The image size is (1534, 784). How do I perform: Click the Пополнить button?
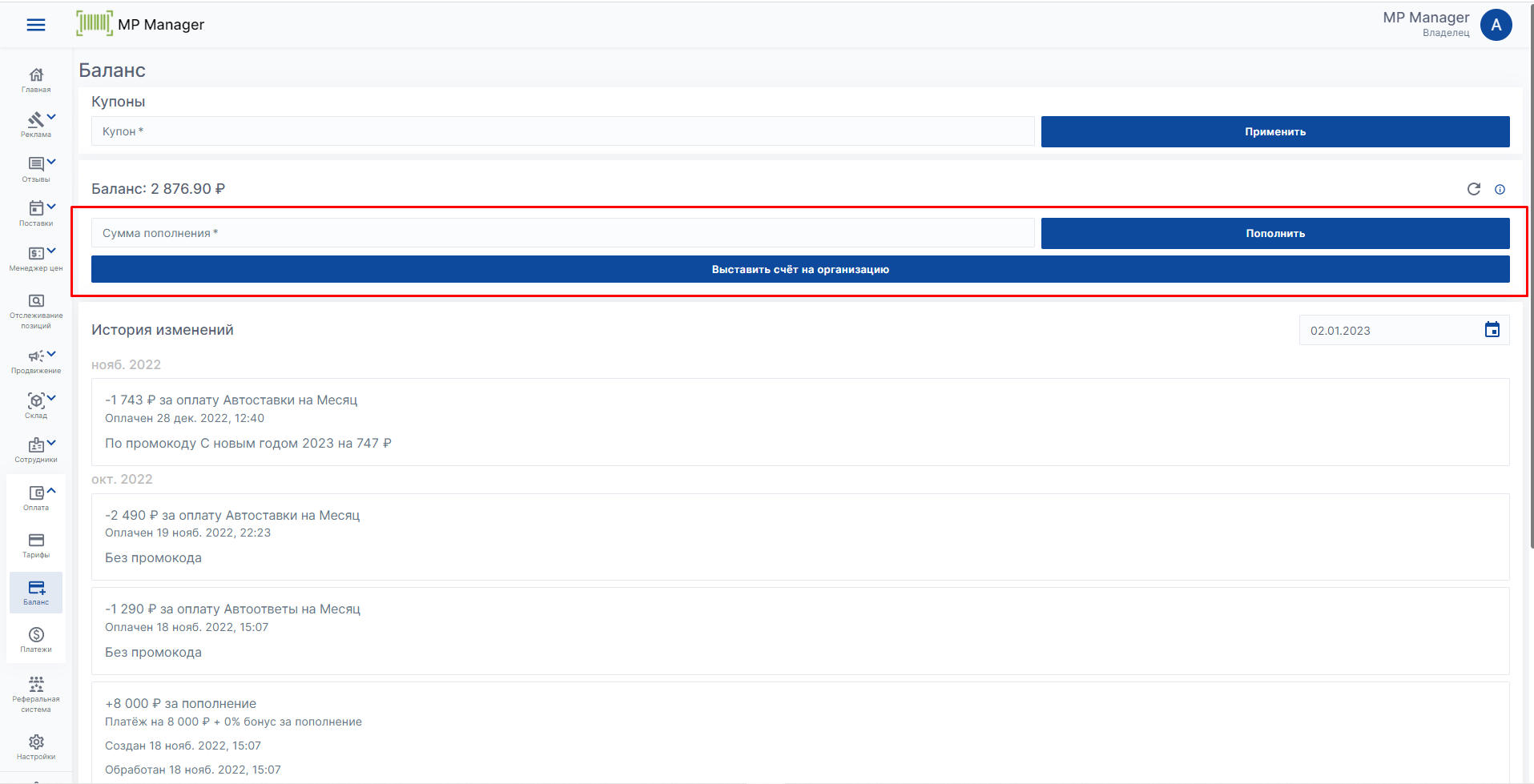(x=1274, y=234)
